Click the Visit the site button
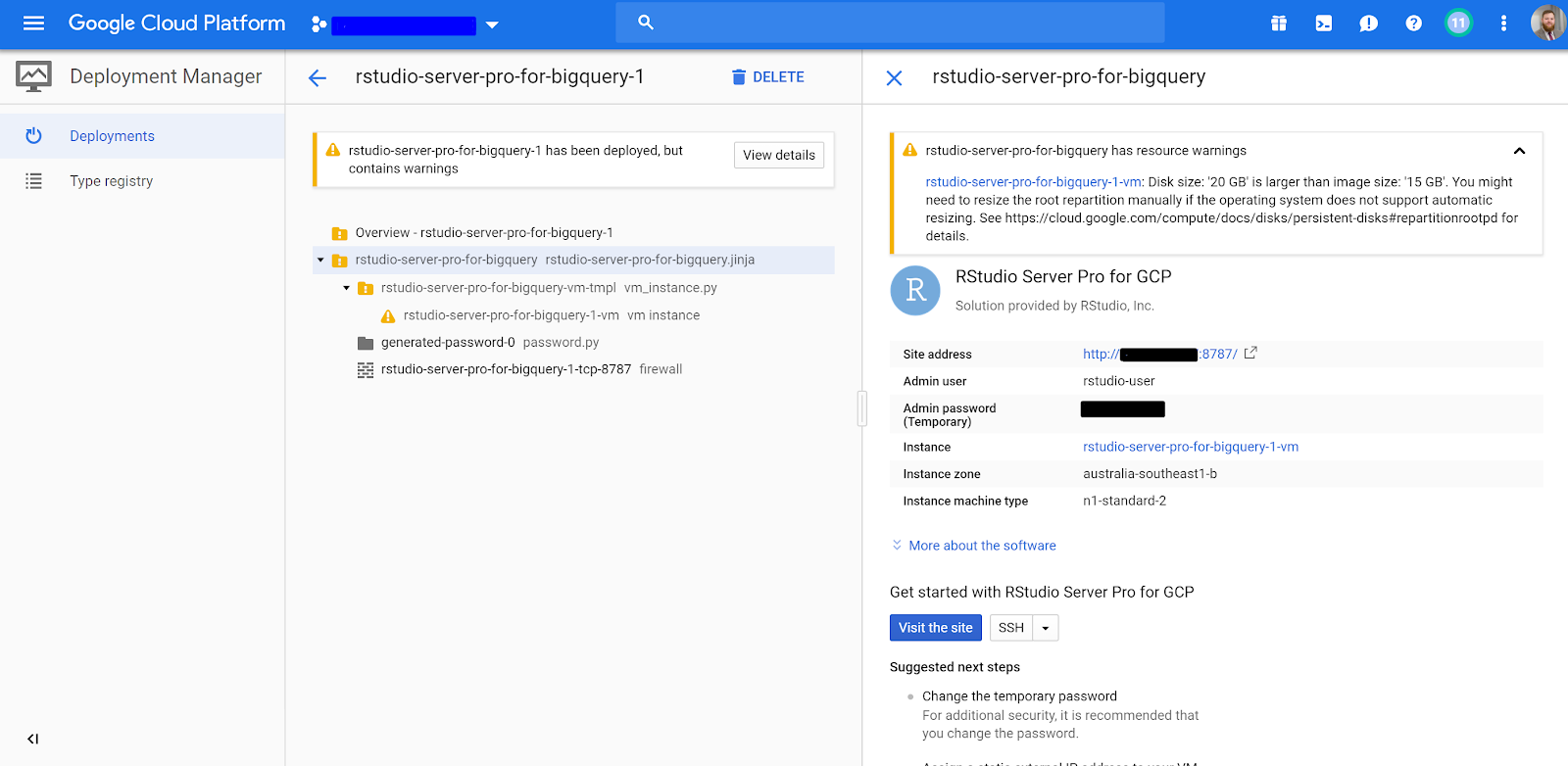This screenshot has height=766, width=1568. click(x=936, y=628)
